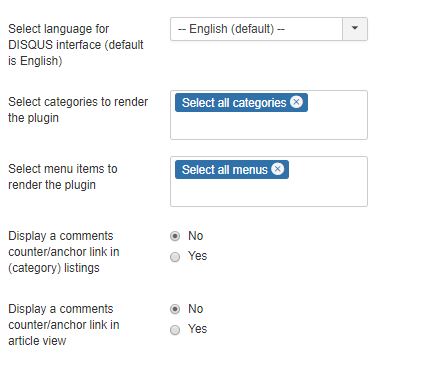This screenshot has width=441, height=368.
Task: Click the 'Select language for DISQUS interface' label
Action: 76,45
